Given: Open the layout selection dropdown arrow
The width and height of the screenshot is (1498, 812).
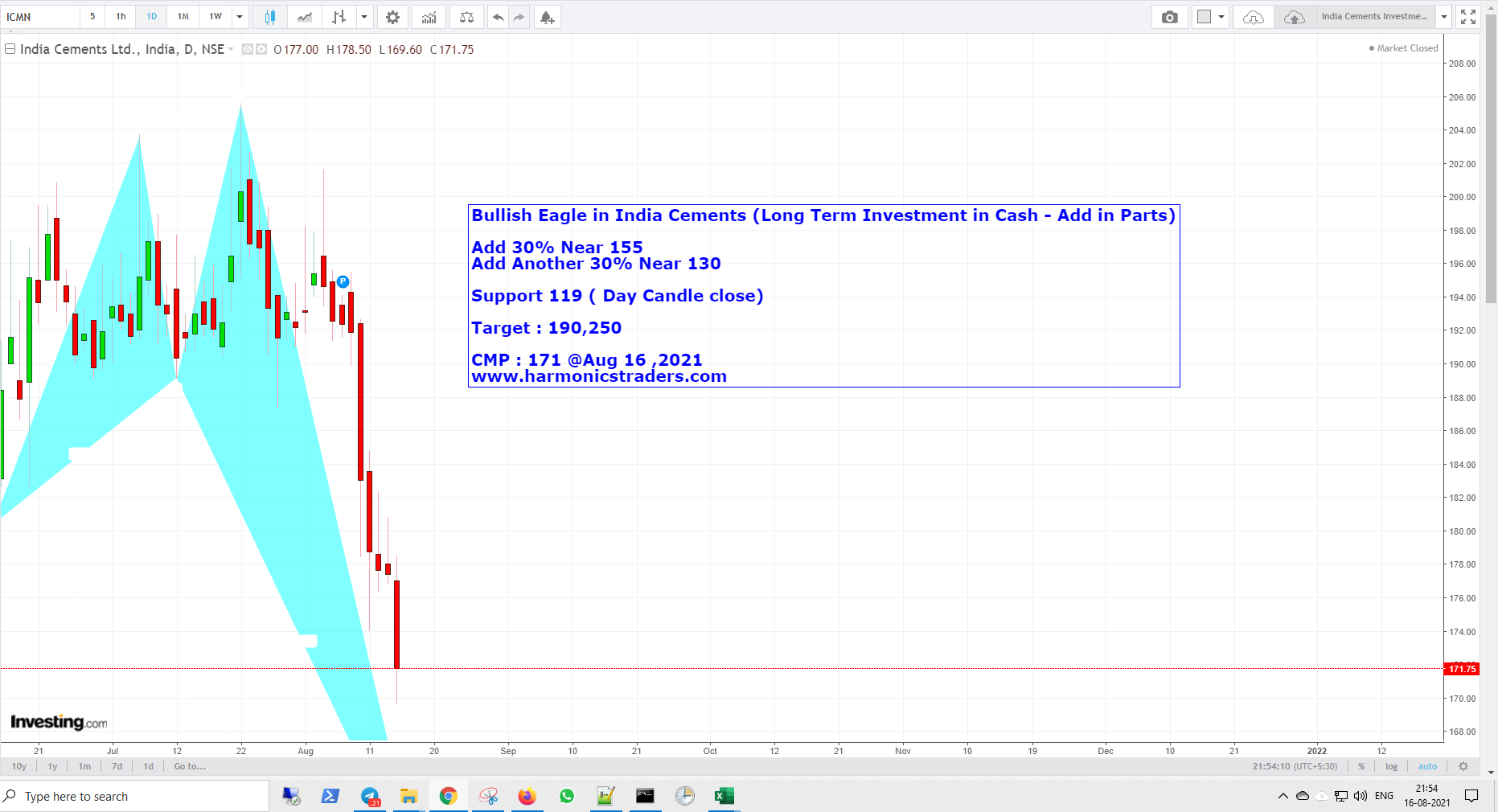Looking at the screenshot, I should [x=1221, y=17].
